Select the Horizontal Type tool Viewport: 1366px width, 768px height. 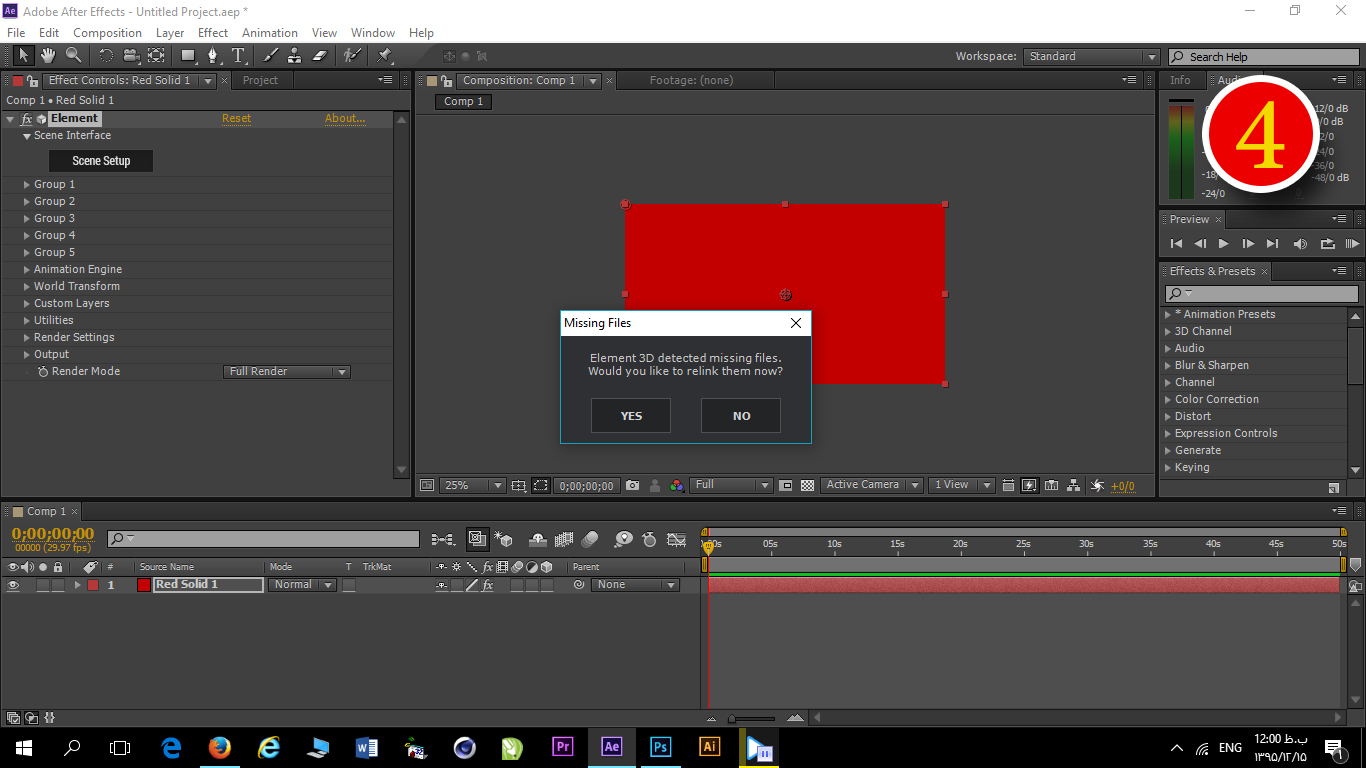[x=238, y=56]
